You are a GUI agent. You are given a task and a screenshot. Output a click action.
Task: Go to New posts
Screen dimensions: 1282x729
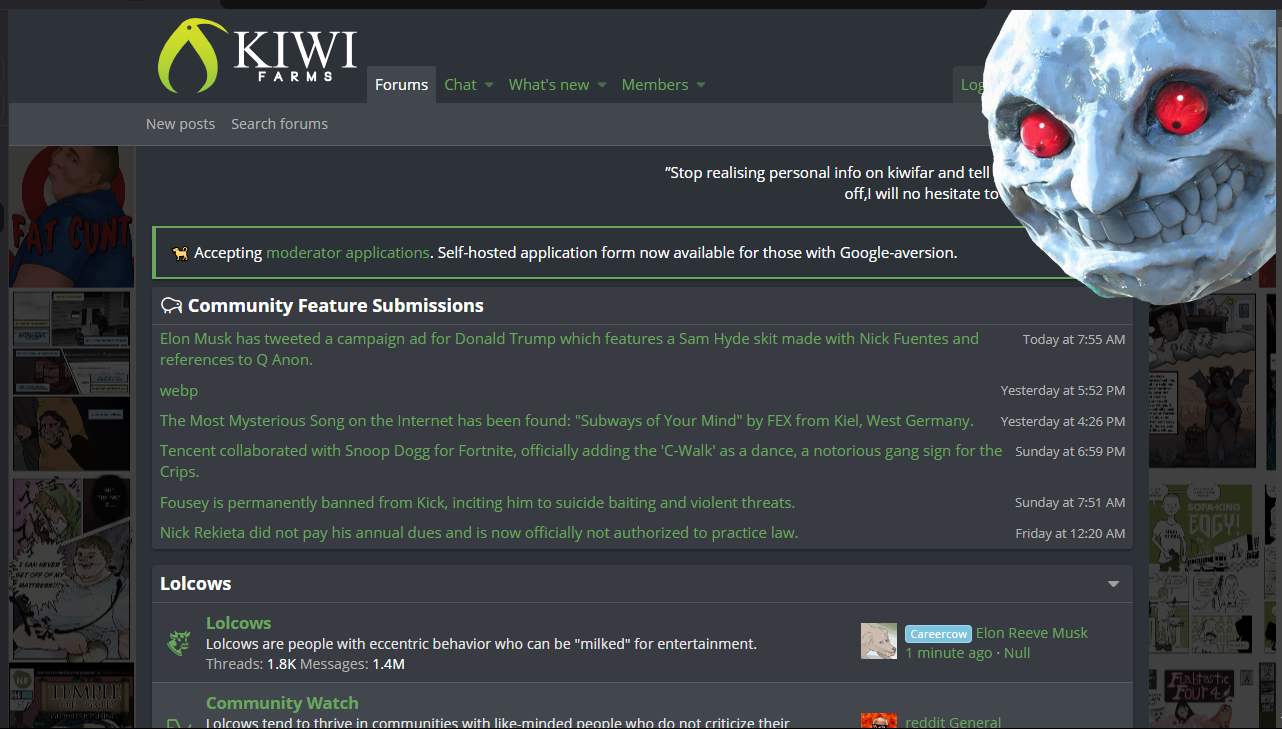click(180, 124)
